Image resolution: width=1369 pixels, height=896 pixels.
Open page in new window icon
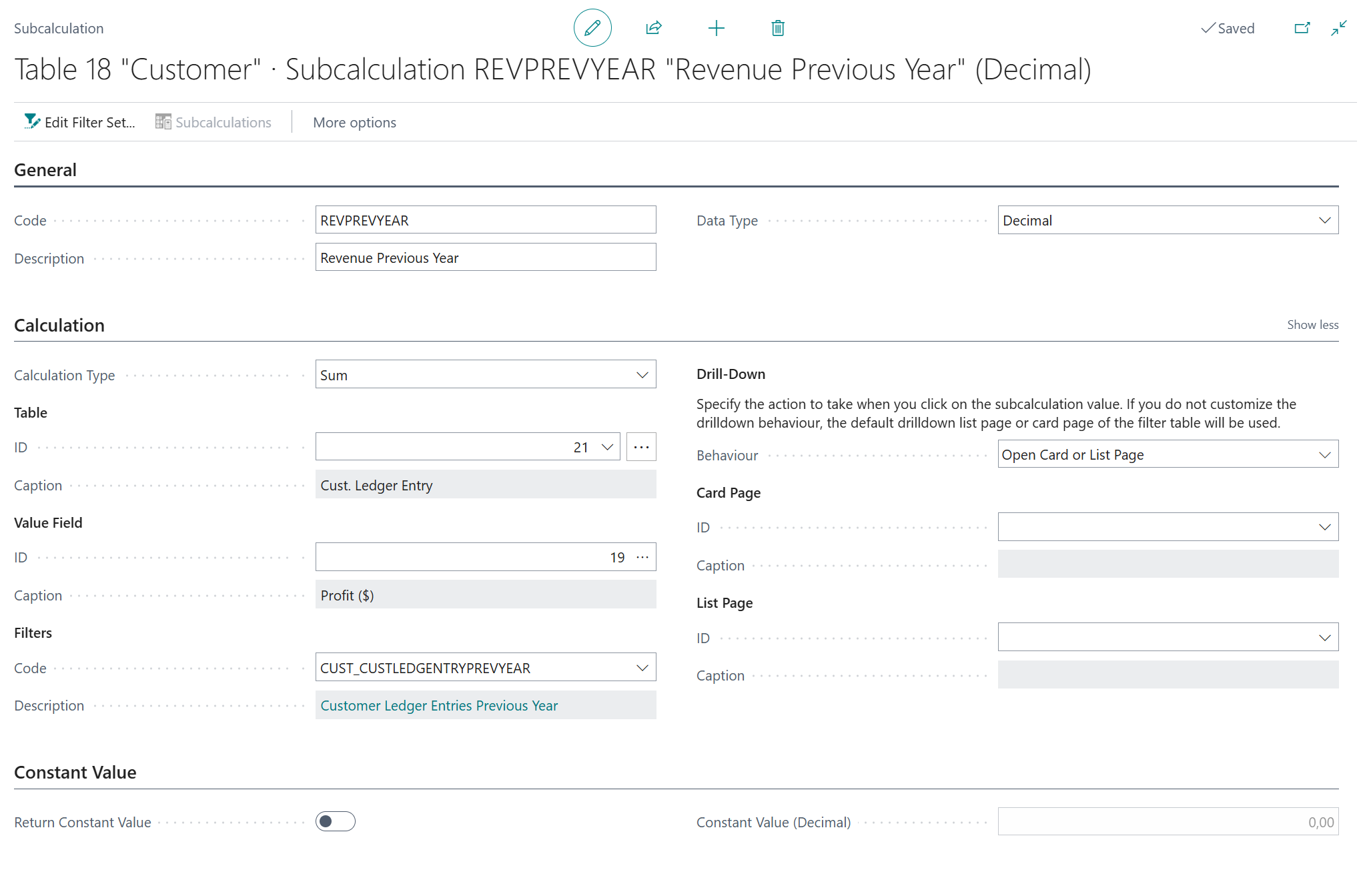[x=1302, y=28]
